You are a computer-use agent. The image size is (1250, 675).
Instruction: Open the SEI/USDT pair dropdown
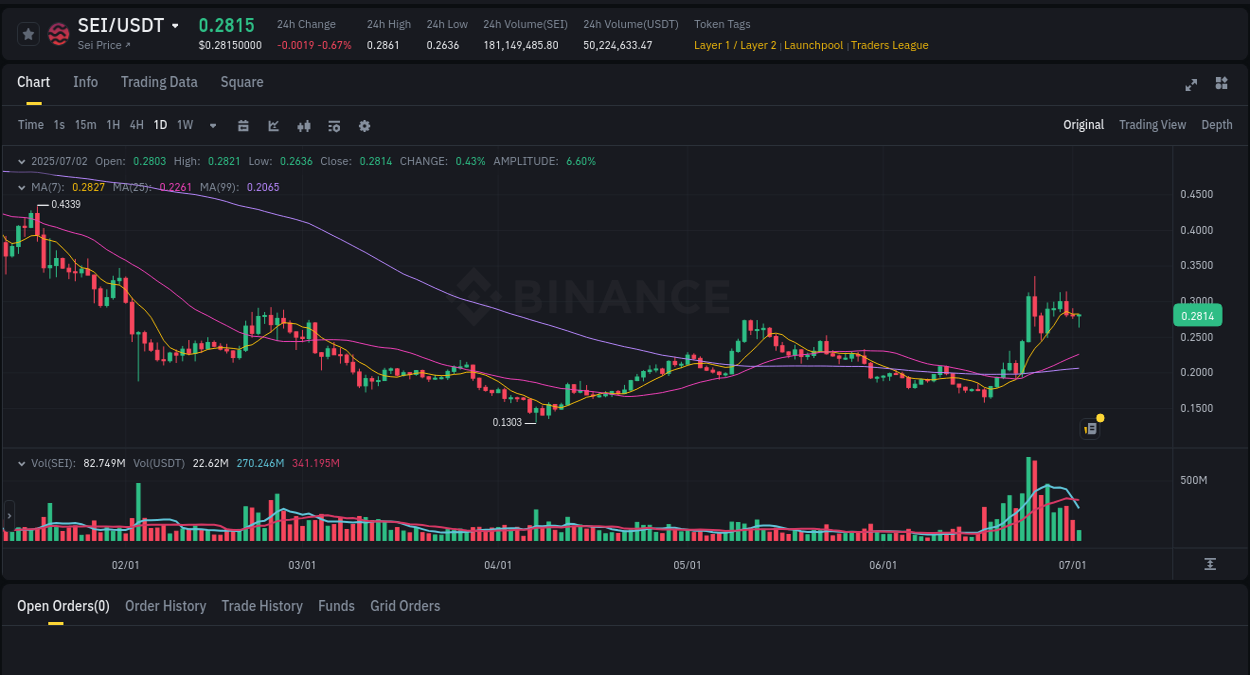[x=175, y=25]
